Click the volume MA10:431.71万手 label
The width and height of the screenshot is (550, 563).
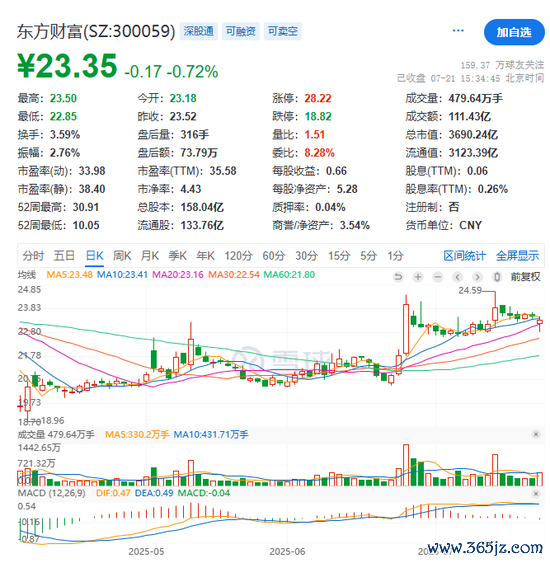[211, 434]
